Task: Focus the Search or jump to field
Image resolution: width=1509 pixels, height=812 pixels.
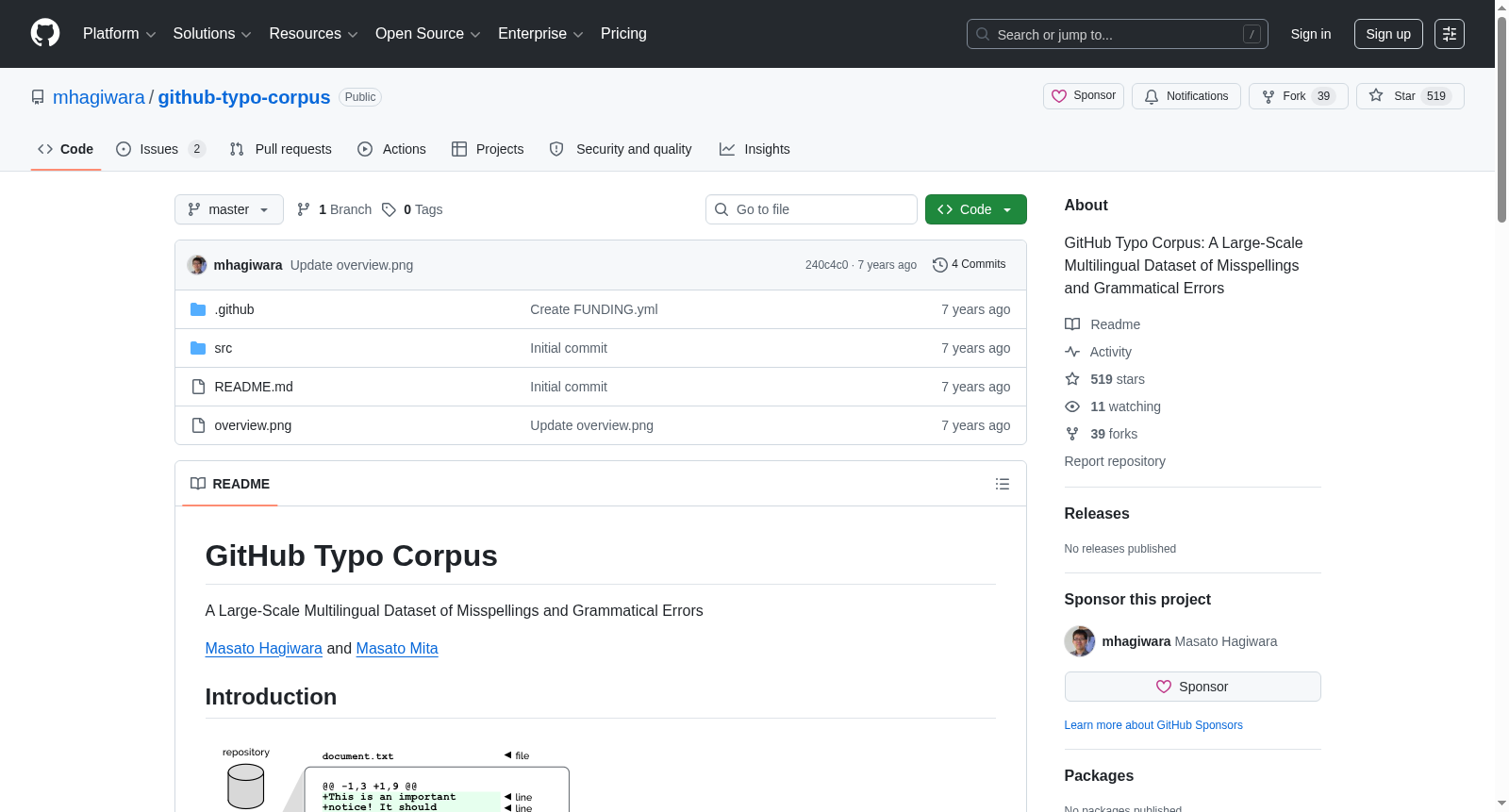Action: [1118, 34]
